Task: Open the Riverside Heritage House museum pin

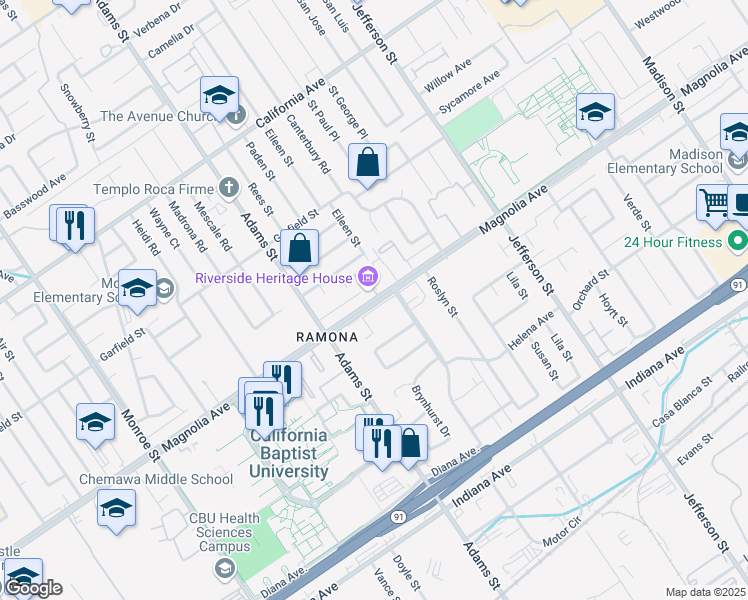Action: point(368,277)
